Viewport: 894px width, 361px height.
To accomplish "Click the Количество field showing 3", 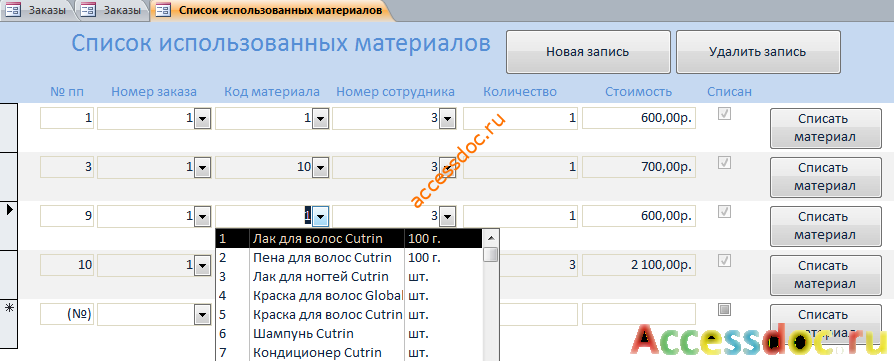I will pyautogui.click(x=539, y=265).
